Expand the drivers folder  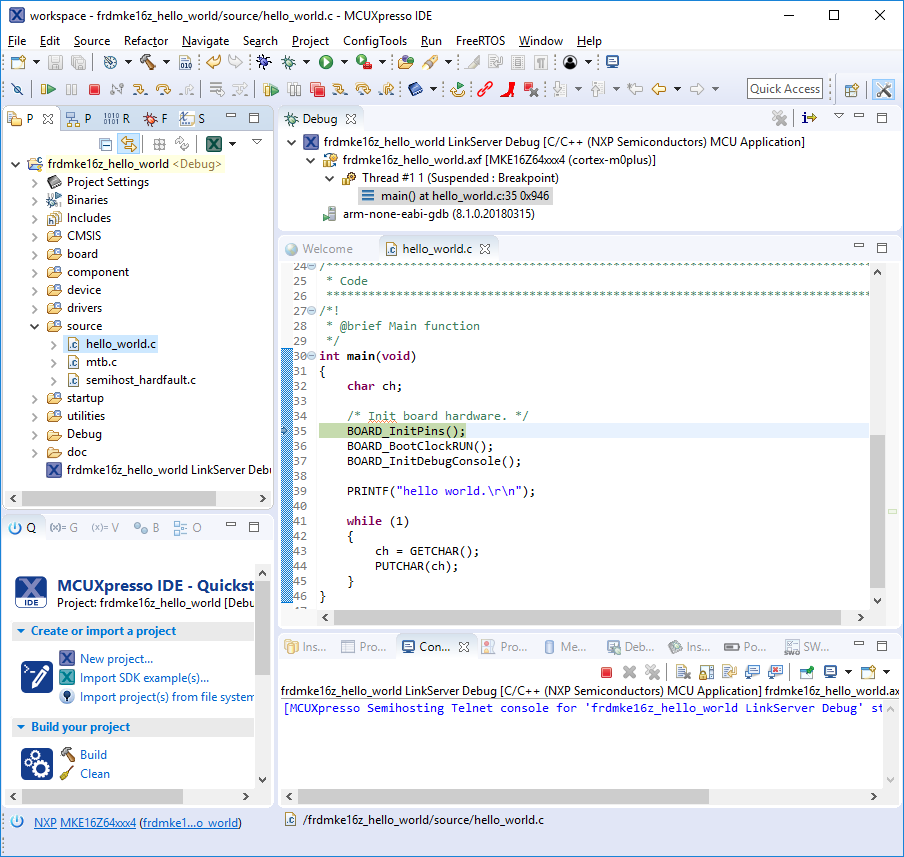click(35, 308)
